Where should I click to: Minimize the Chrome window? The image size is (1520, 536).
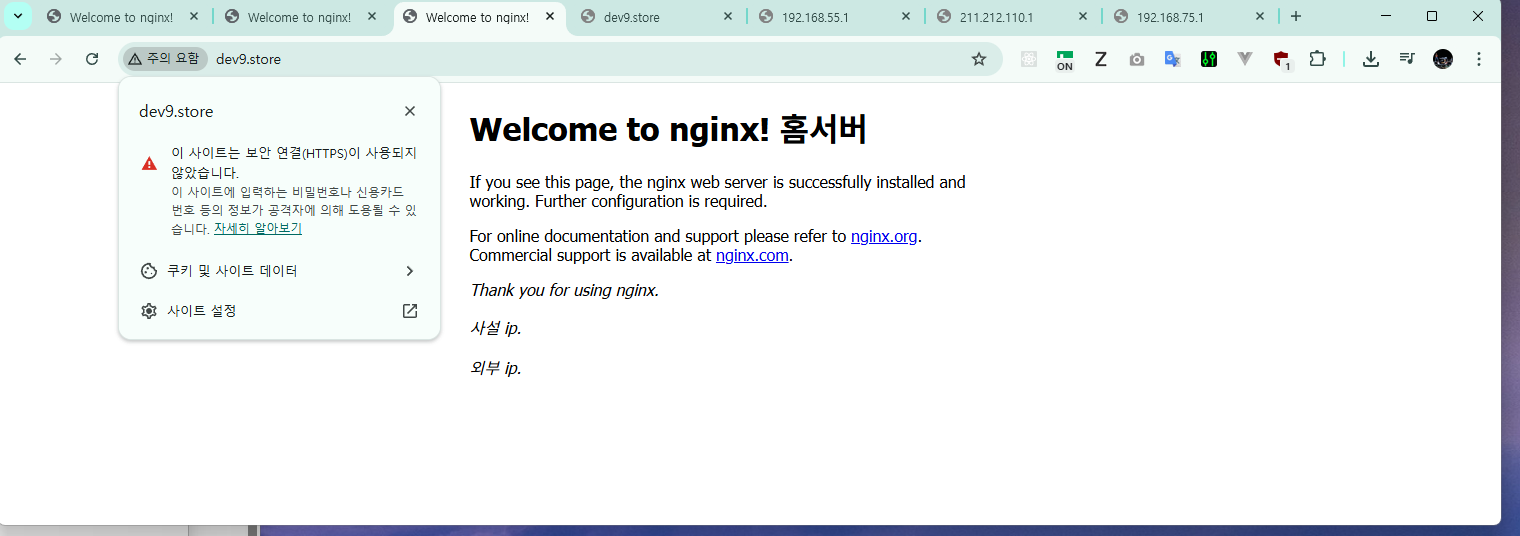coord(1386,16)
